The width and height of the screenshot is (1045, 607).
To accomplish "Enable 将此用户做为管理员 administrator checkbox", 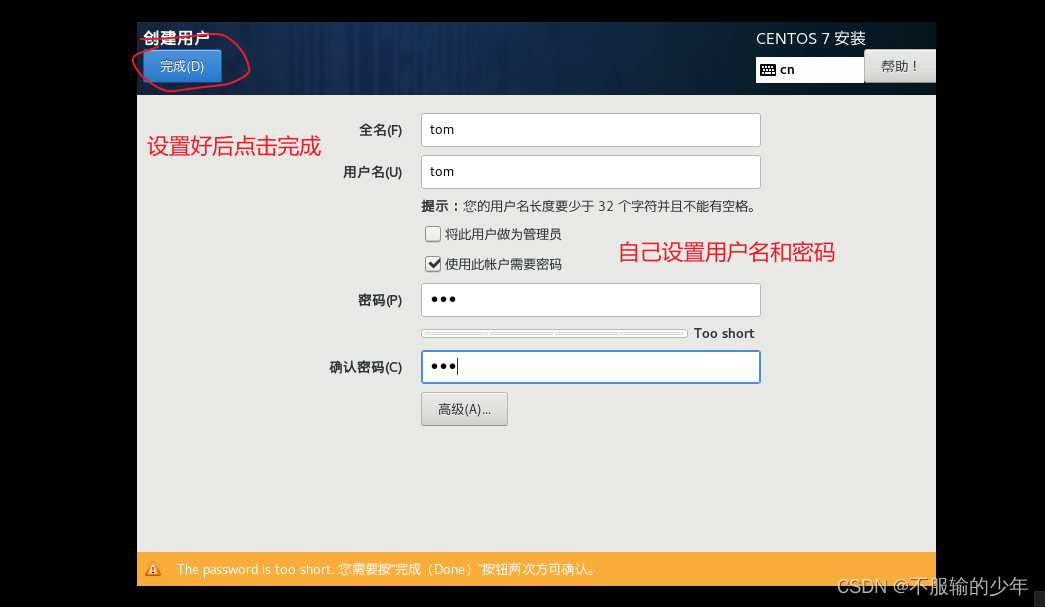I will [x=433, y=234].
